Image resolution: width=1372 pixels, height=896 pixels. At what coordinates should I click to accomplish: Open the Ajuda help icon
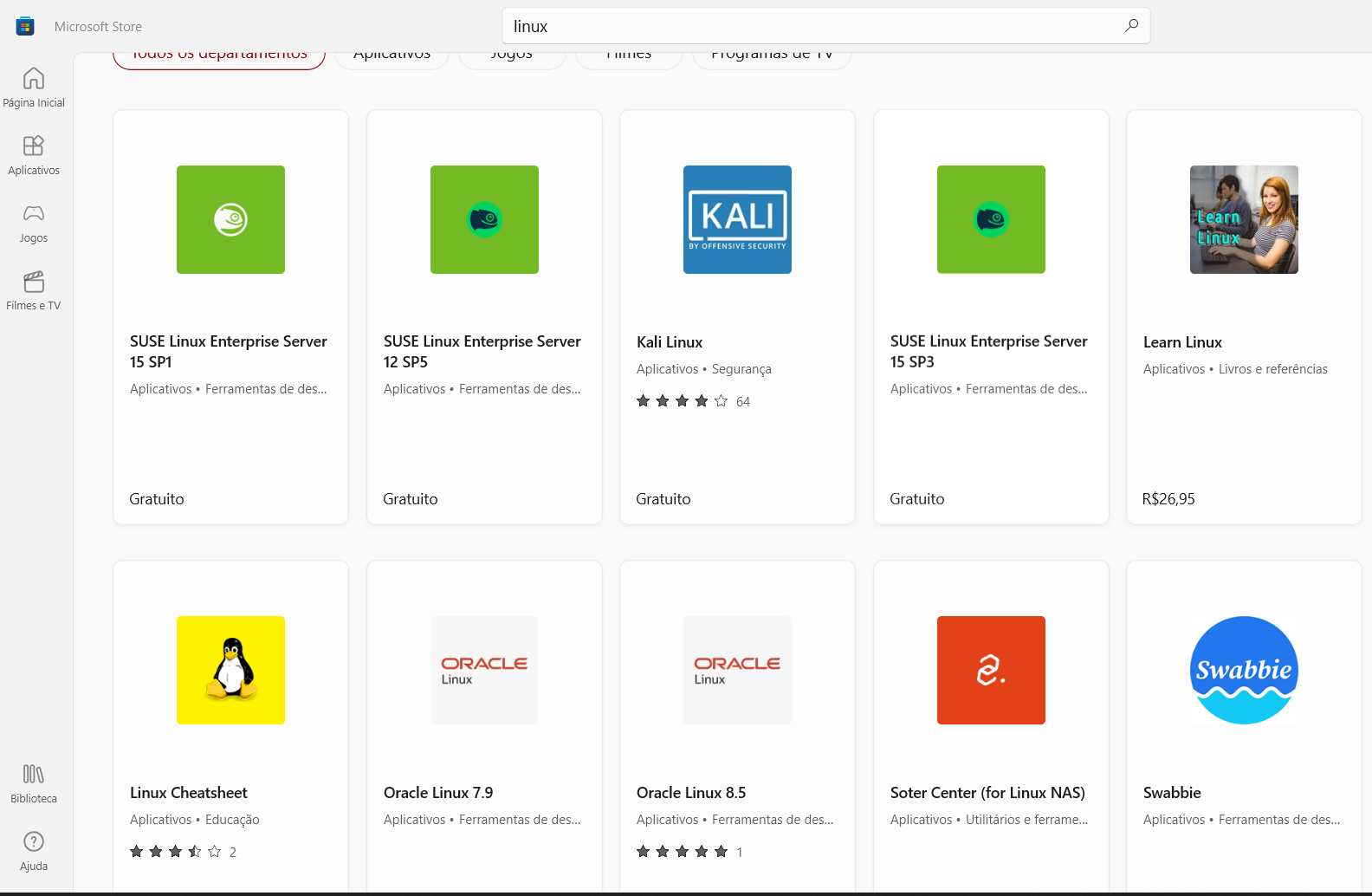click(x=34, y=841)
